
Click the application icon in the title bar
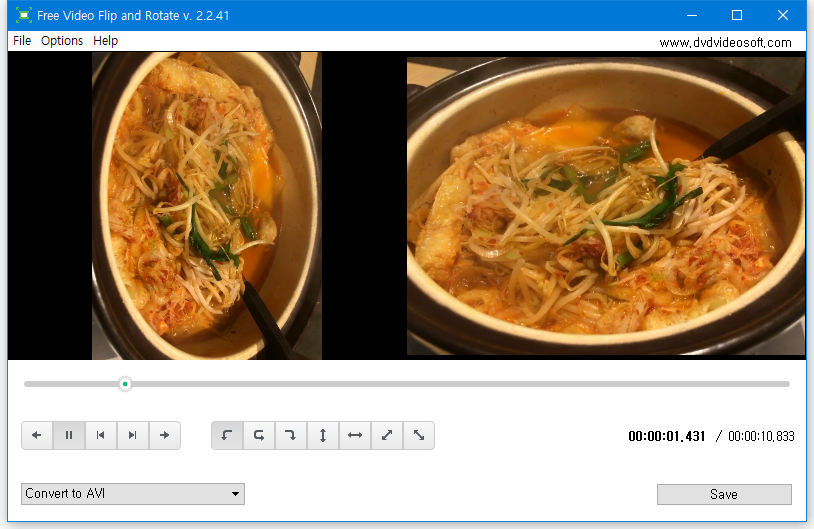pos(23,15)
